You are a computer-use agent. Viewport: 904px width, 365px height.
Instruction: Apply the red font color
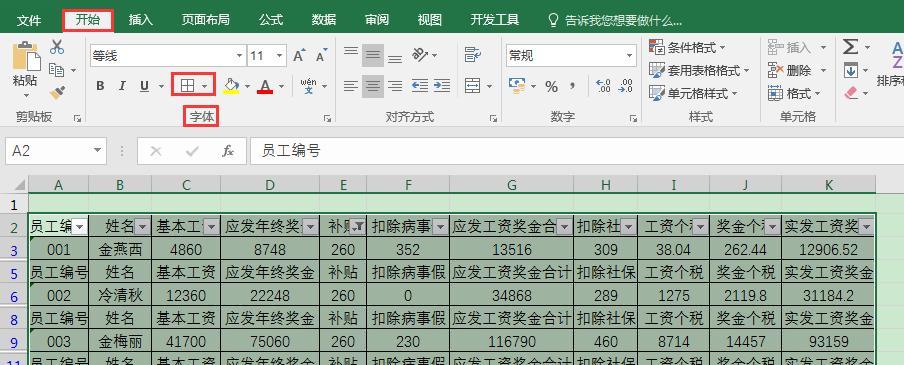pyautogui.click(x=265, y=86)
